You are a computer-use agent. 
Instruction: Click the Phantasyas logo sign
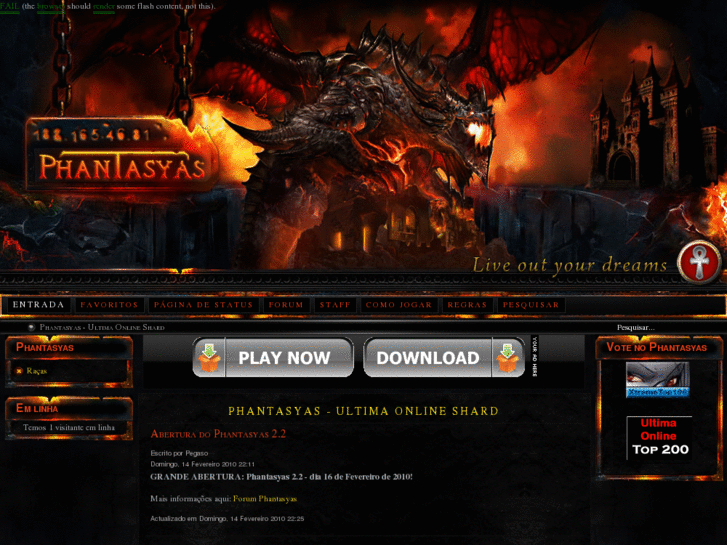[x=121, y=155]
